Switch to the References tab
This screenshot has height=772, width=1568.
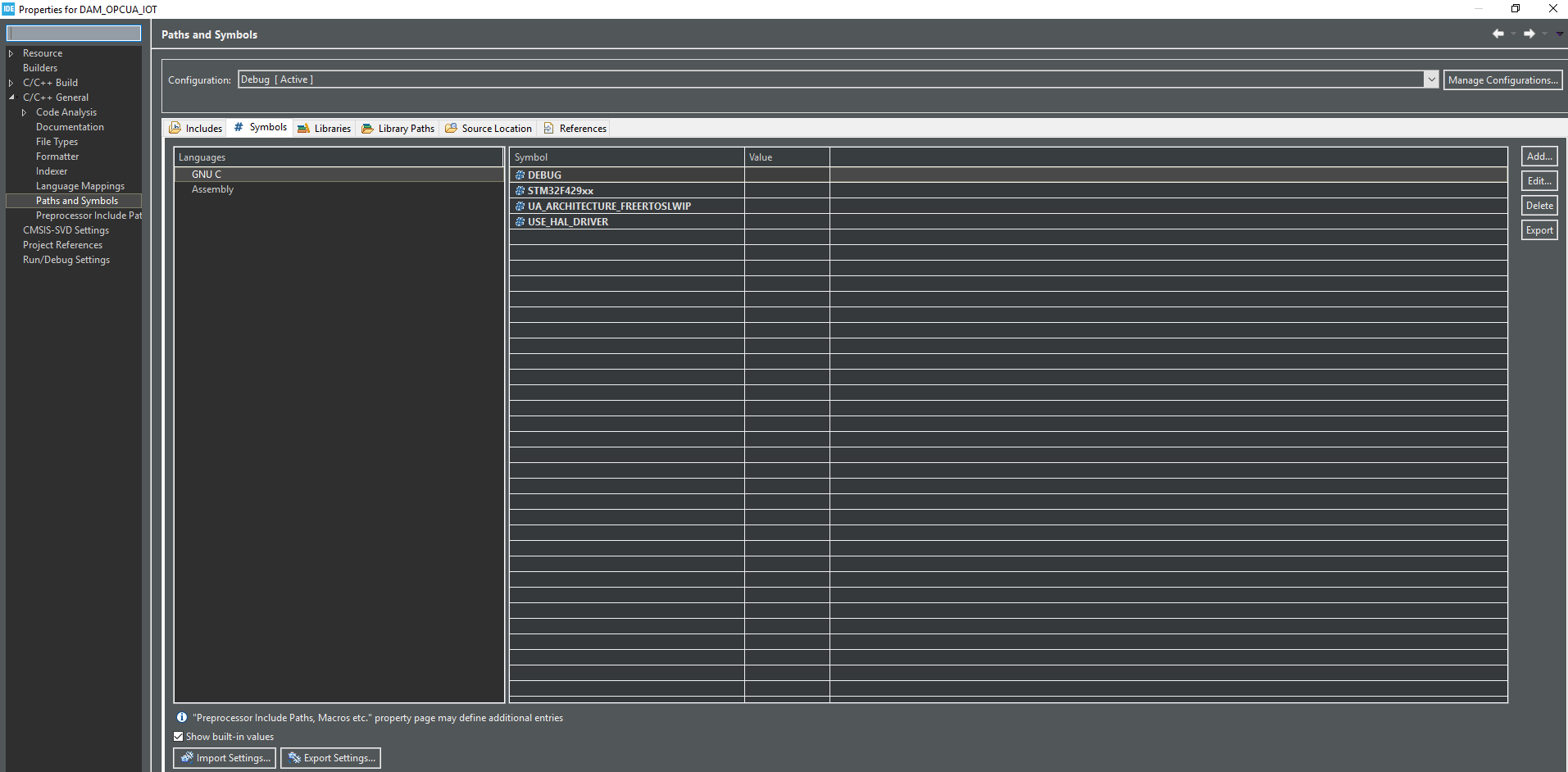(x=581, y=128)
